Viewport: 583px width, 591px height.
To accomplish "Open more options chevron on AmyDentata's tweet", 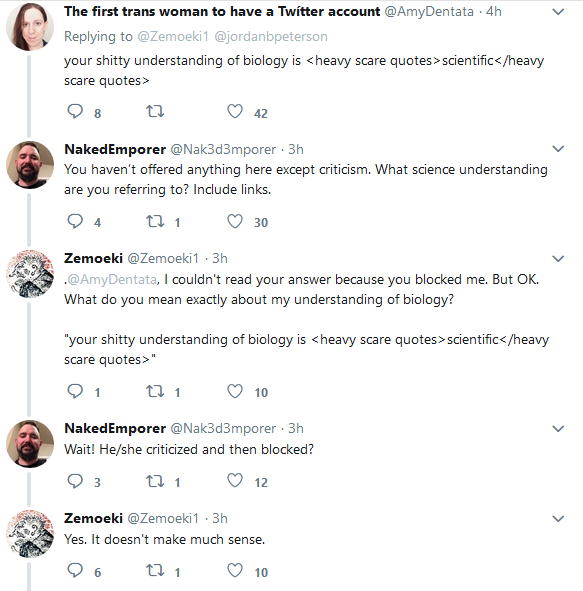I will coord(558,12).
